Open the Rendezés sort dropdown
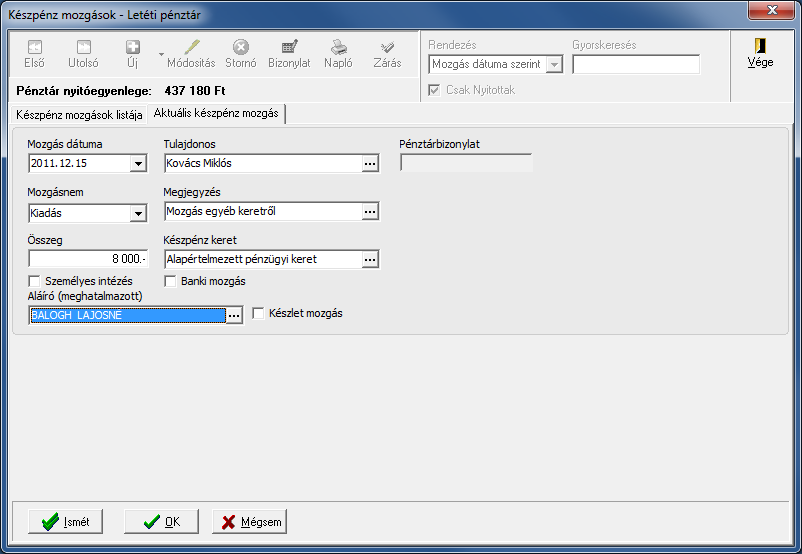The image size is (802, 554). pyautogui.click(x=554, y=64)
